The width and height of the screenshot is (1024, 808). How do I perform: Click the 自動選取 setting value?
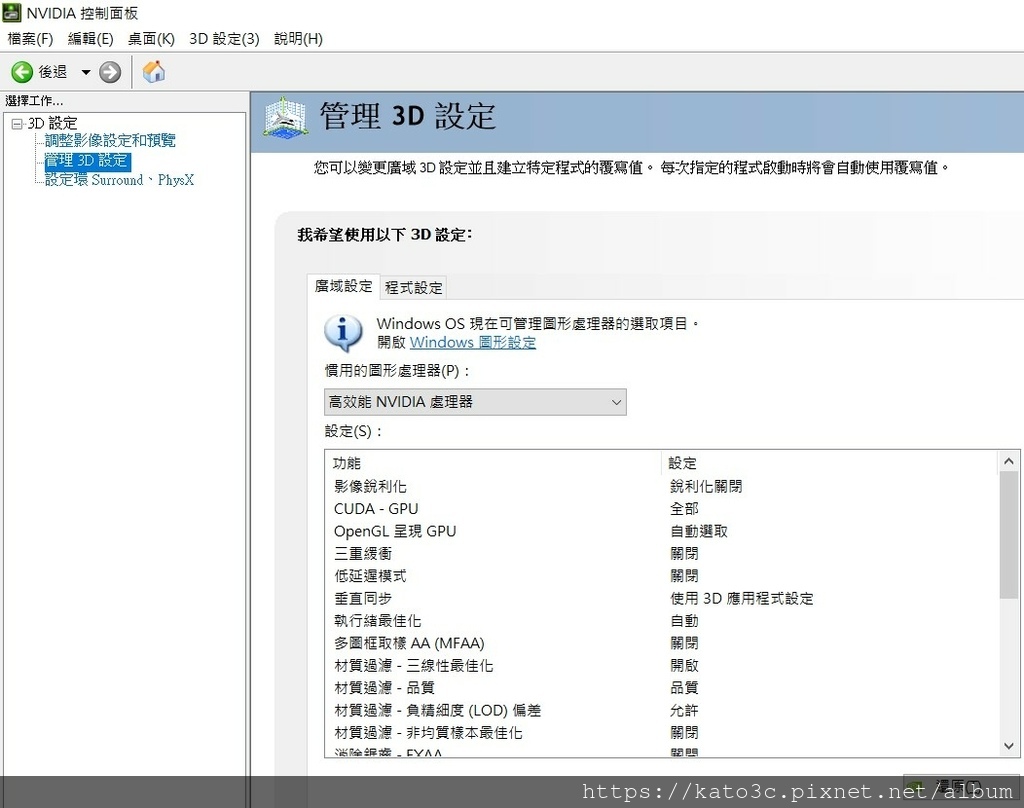[699, 531]
